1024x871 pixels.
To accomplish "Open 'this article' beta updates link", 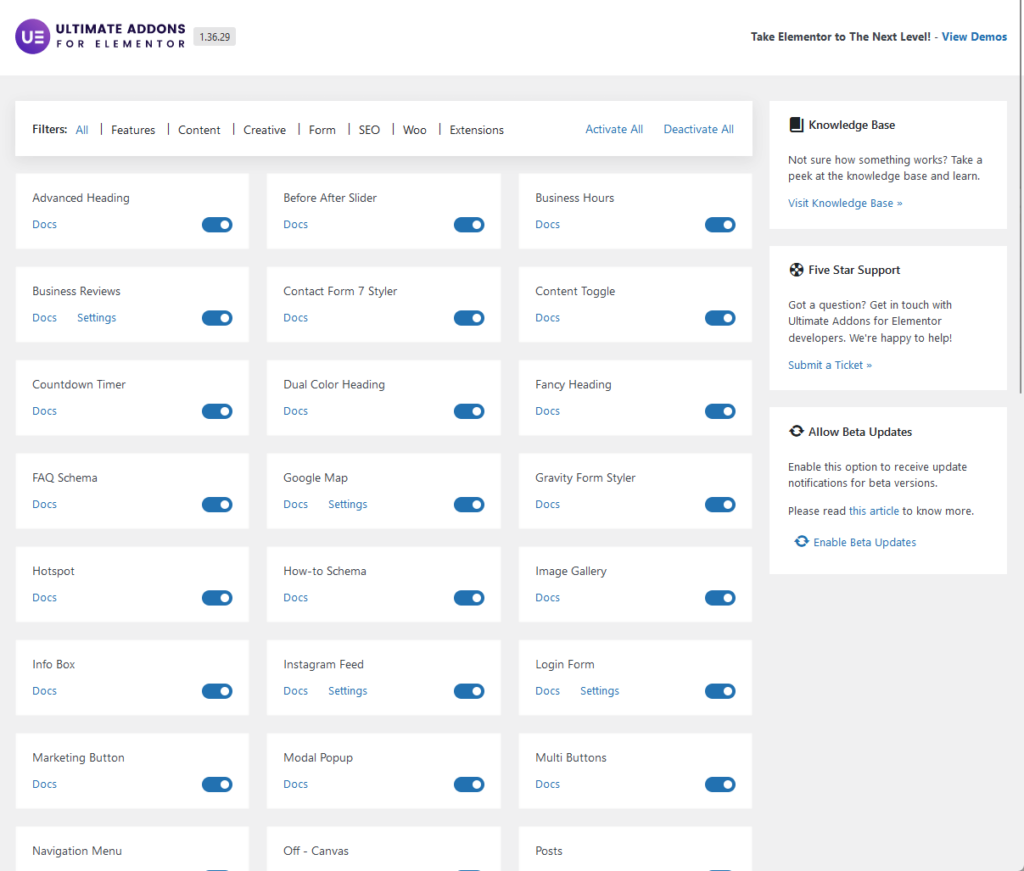I will coord(874,511).
